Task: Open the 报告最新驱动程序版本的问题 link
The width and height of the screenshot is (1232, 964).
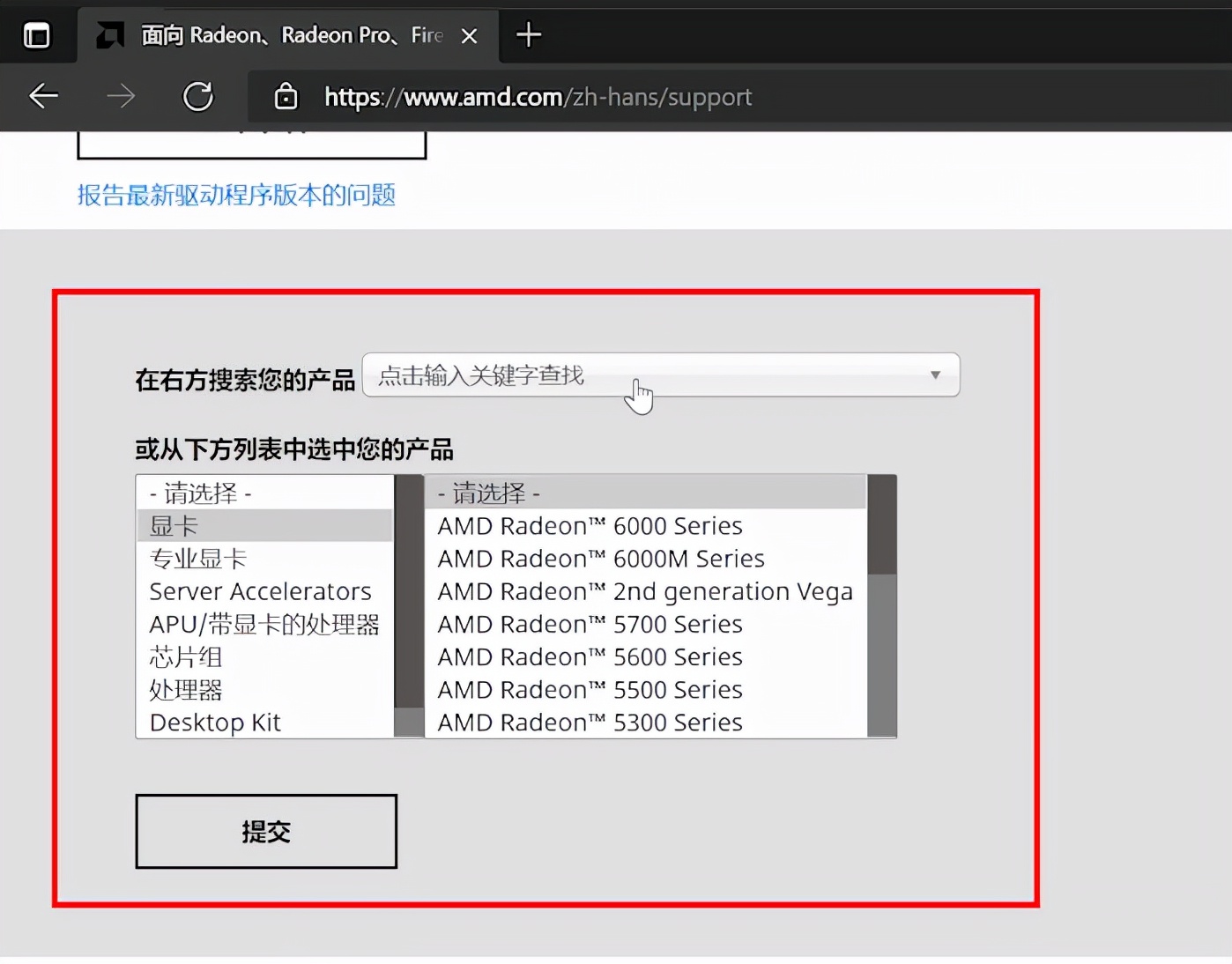Action: click(236, 195)
